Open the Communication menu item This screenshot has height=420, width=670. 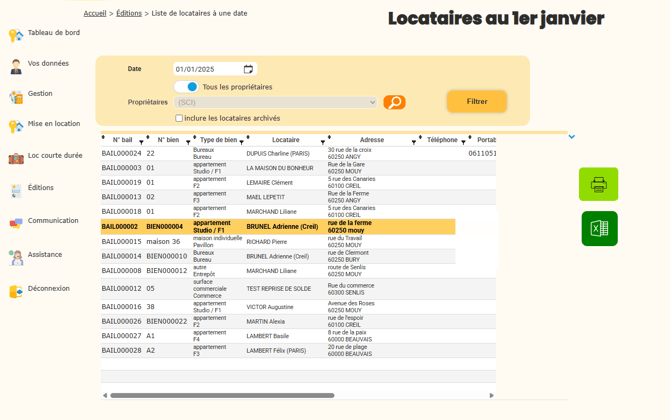(52, 221)
